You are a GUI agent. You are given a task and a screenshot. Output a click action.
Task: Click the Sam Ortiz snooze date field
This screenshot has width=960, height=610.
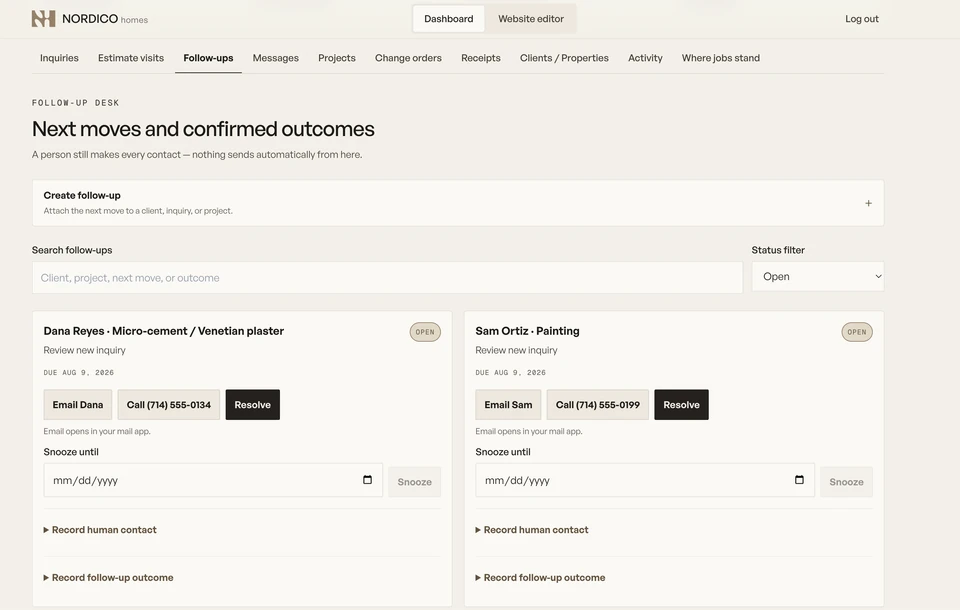(645, 480)
